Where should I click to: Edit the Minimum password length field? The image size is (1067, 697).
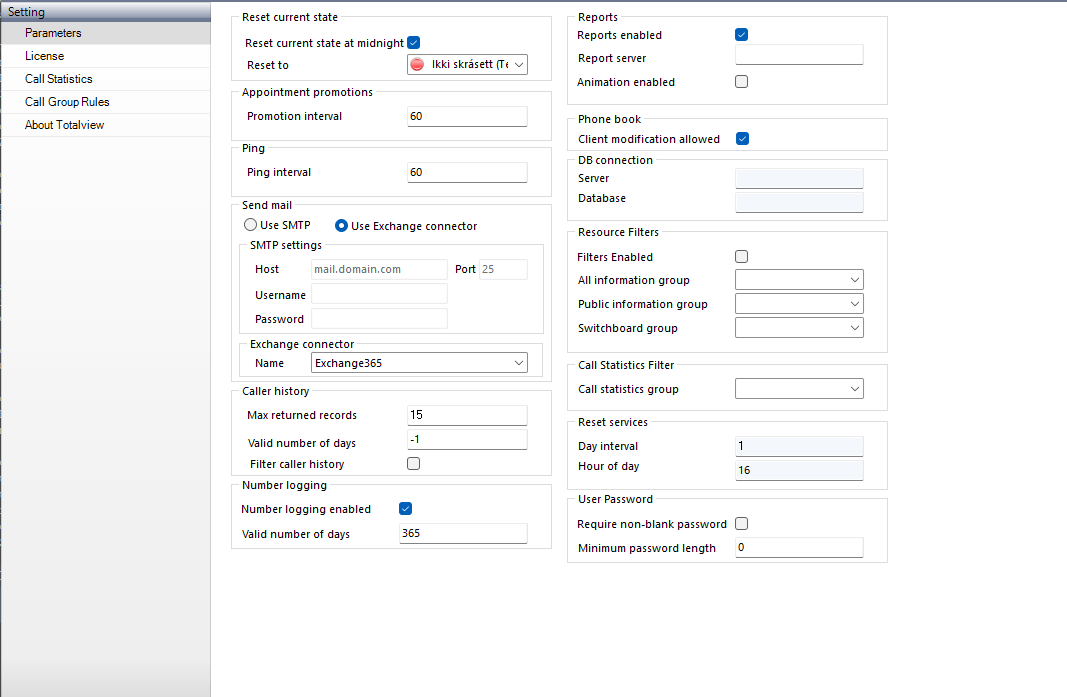pos(800,547)
